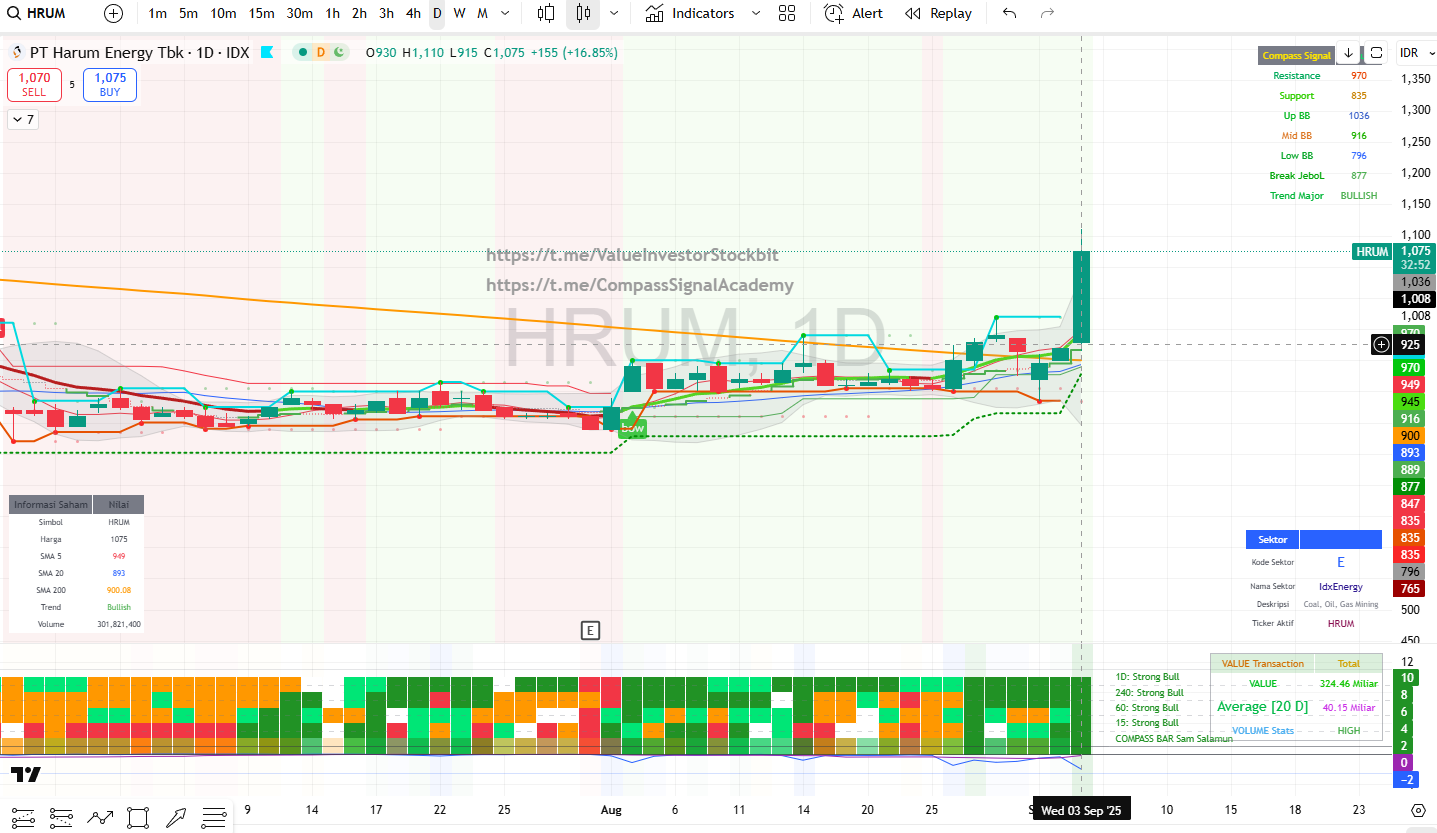Open indicator templates grid icon
Image resolution: width=1437 pixels, height=833 pixels.
point(787,13)
